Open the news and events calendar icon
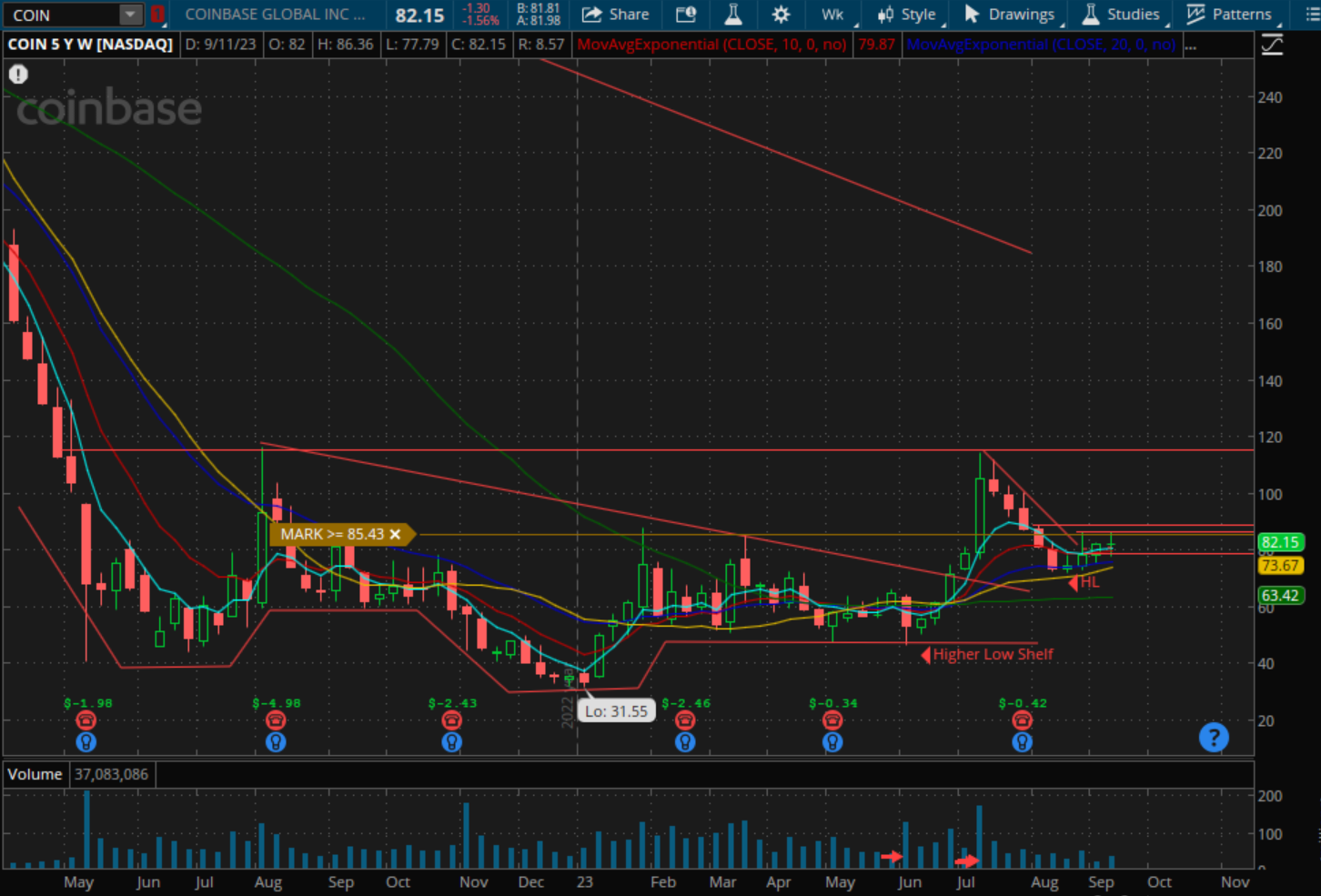1321x896 pixels. (x=686, y=15)
